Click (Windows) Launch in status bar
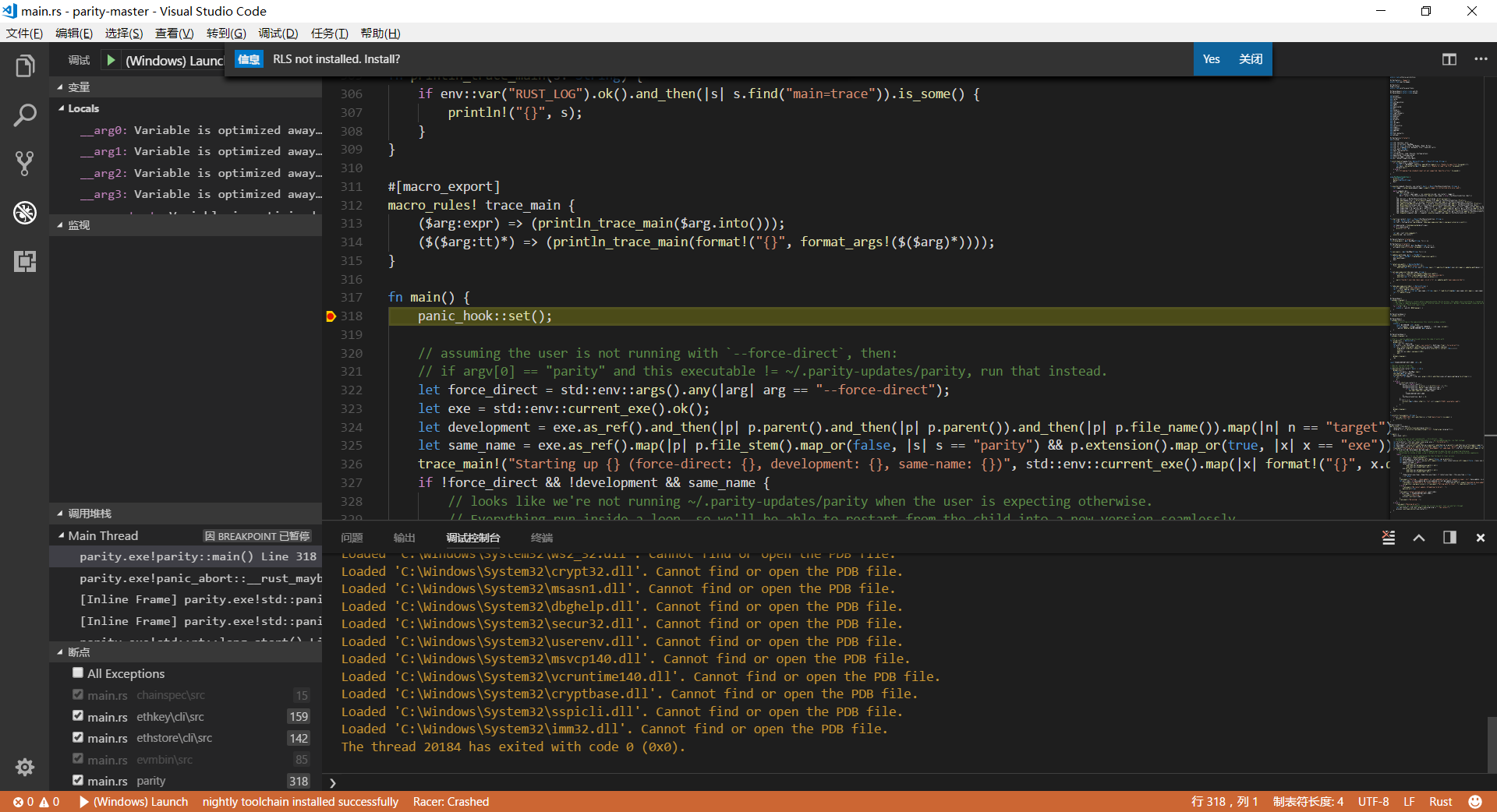Screen dimensions: 1497x812 133,802
